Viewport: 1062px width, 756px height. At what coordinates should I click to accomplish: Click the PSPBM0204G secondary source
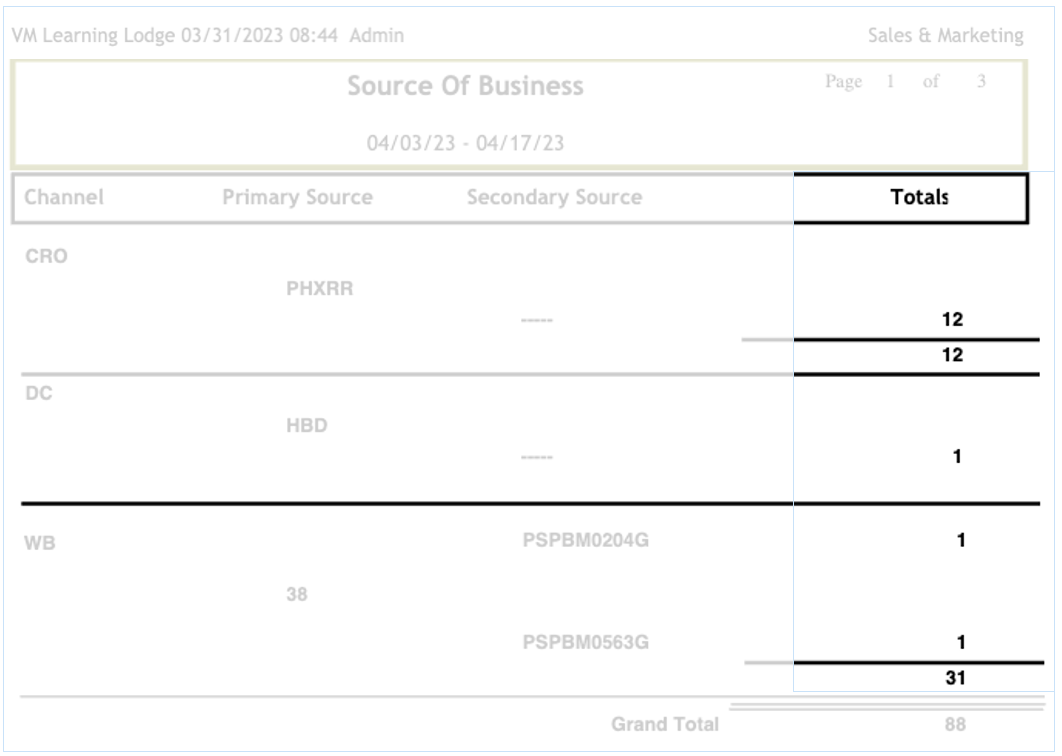[586, 541]
